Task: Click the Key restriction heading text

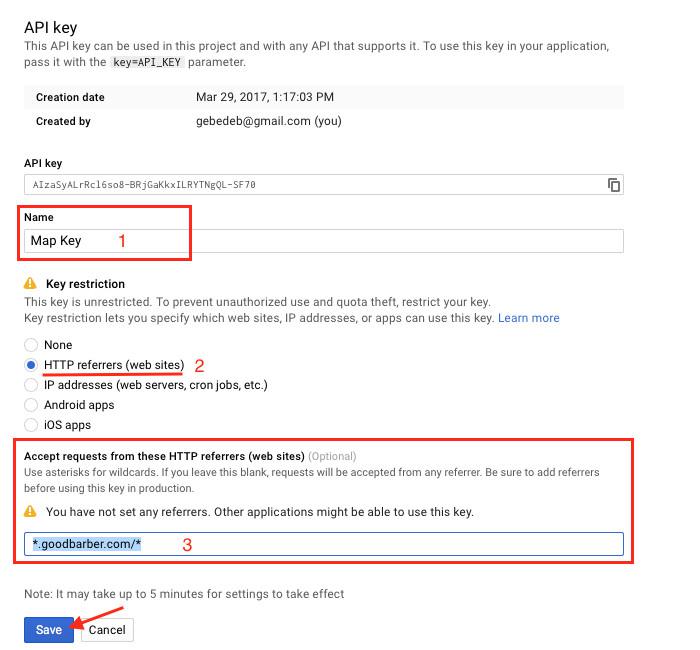Action: coord(85,284)
